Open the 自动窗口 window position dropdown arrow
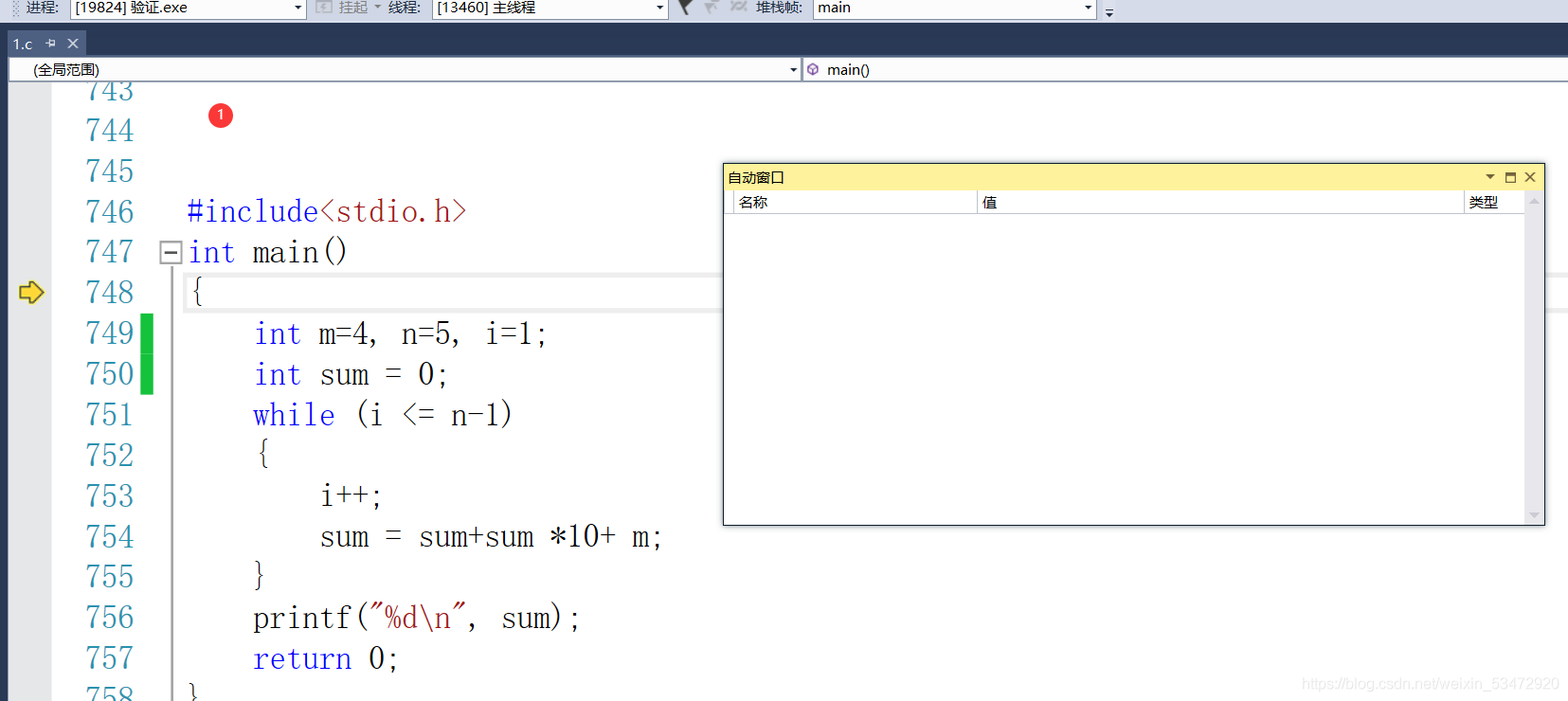1568x701 pixels. point(1489,177)
